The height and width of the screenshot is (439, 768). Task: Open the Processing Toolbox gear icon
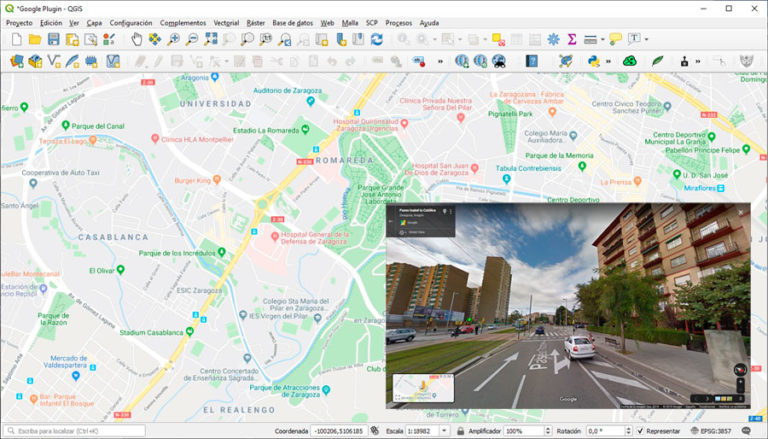(553, 39)
